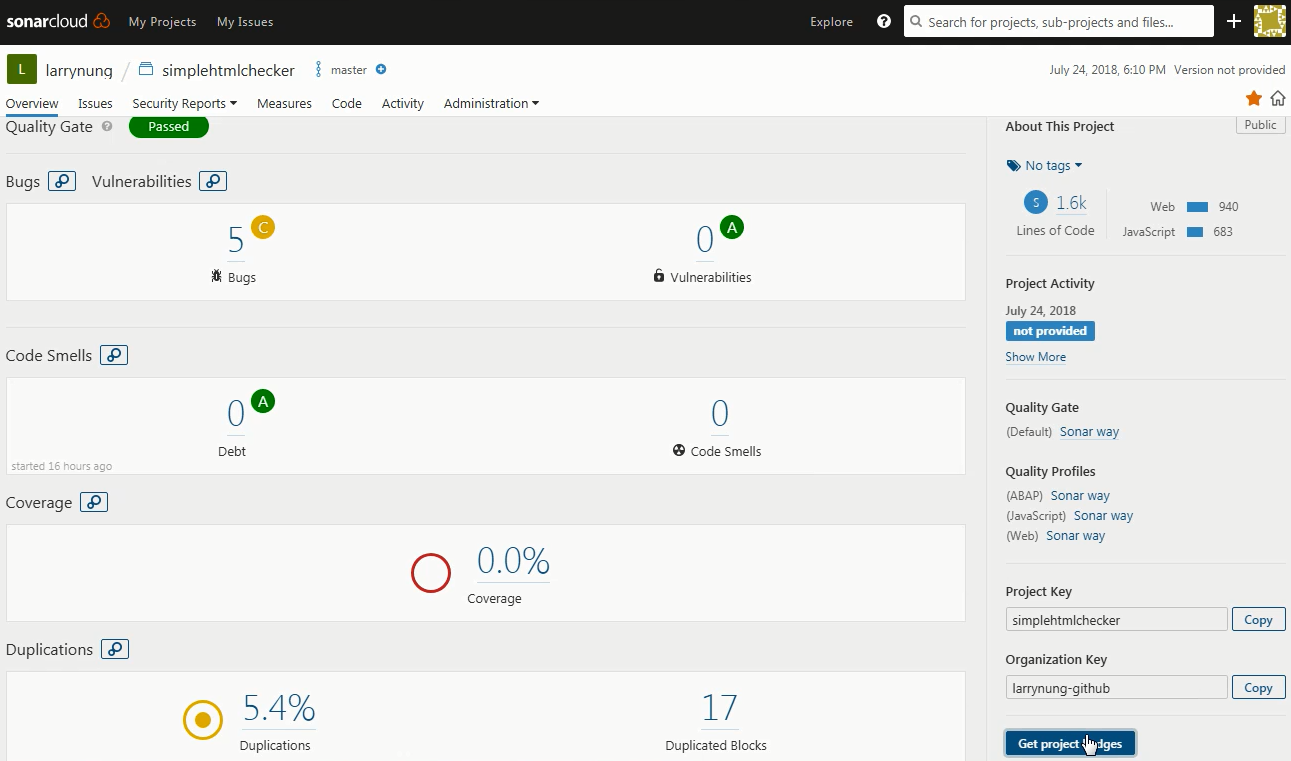The height and width of the screenshot is (761, 1291).
Task: Open the JavaScript Sonar way profile link
Action: coord(1103,516)
